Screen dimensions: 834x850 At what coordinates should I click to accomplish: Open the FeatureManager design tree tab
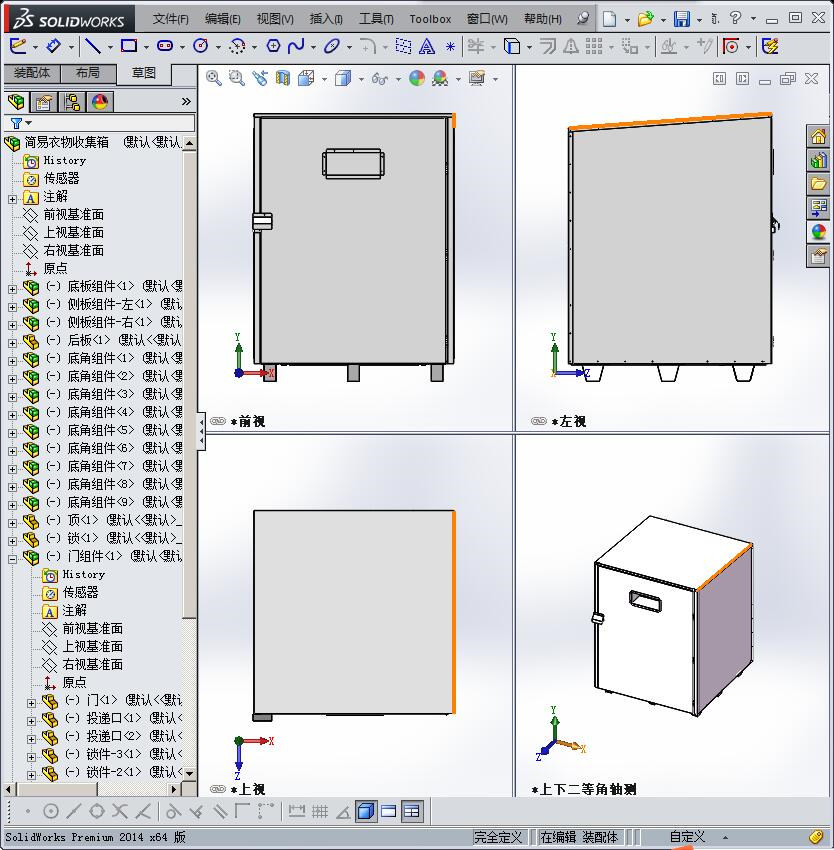pyautogui.click(x=16, y=102)
